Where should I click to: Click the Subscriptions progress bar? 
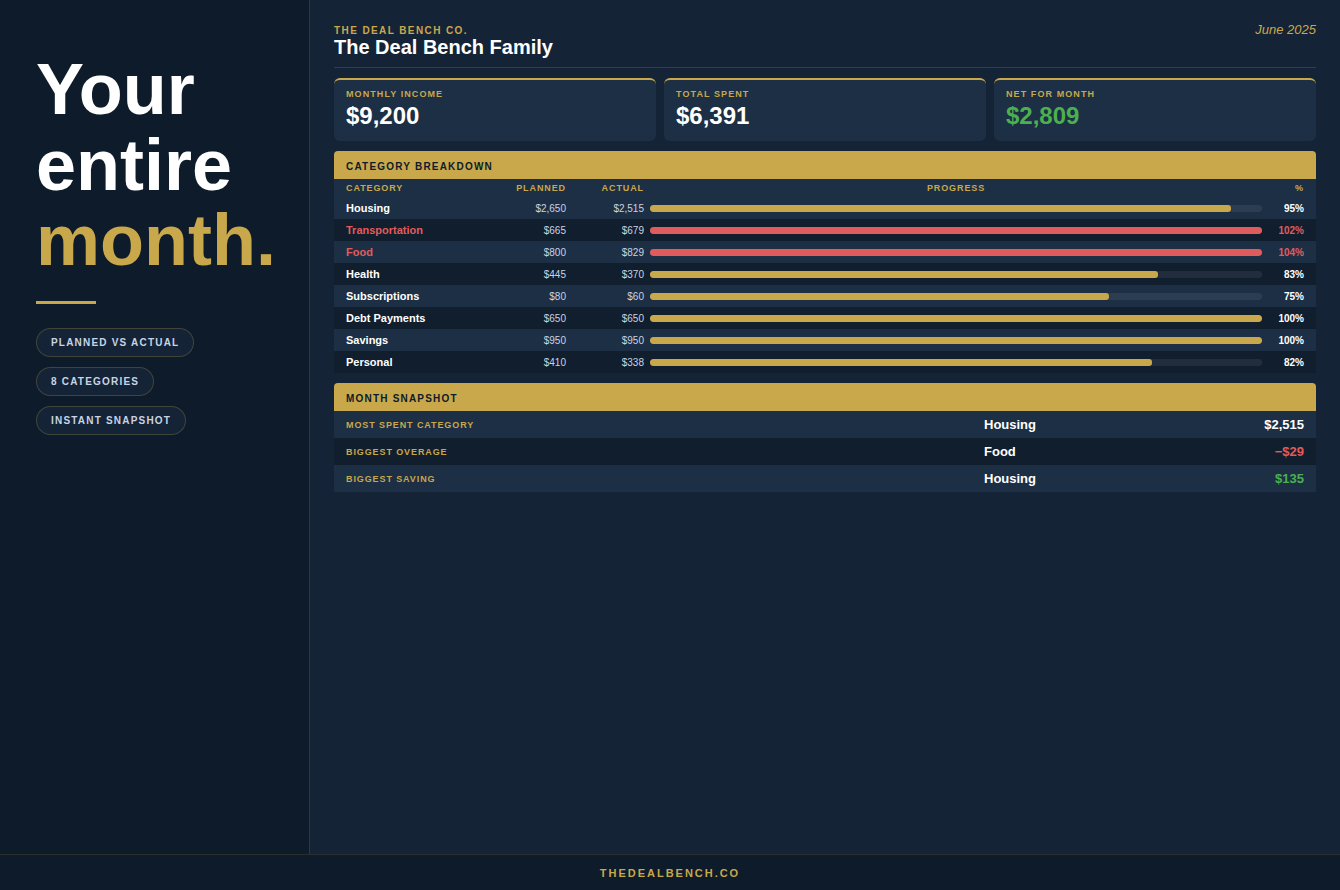click(x=956, y=296)
